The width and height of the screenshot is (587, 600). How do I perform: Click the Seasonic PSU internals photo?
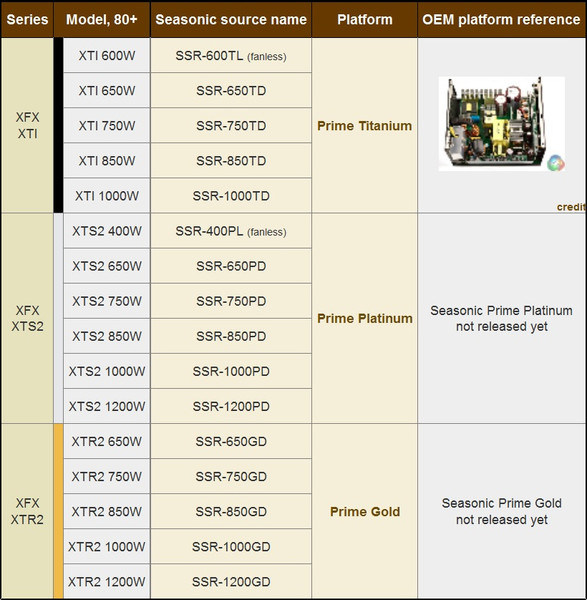501,124
